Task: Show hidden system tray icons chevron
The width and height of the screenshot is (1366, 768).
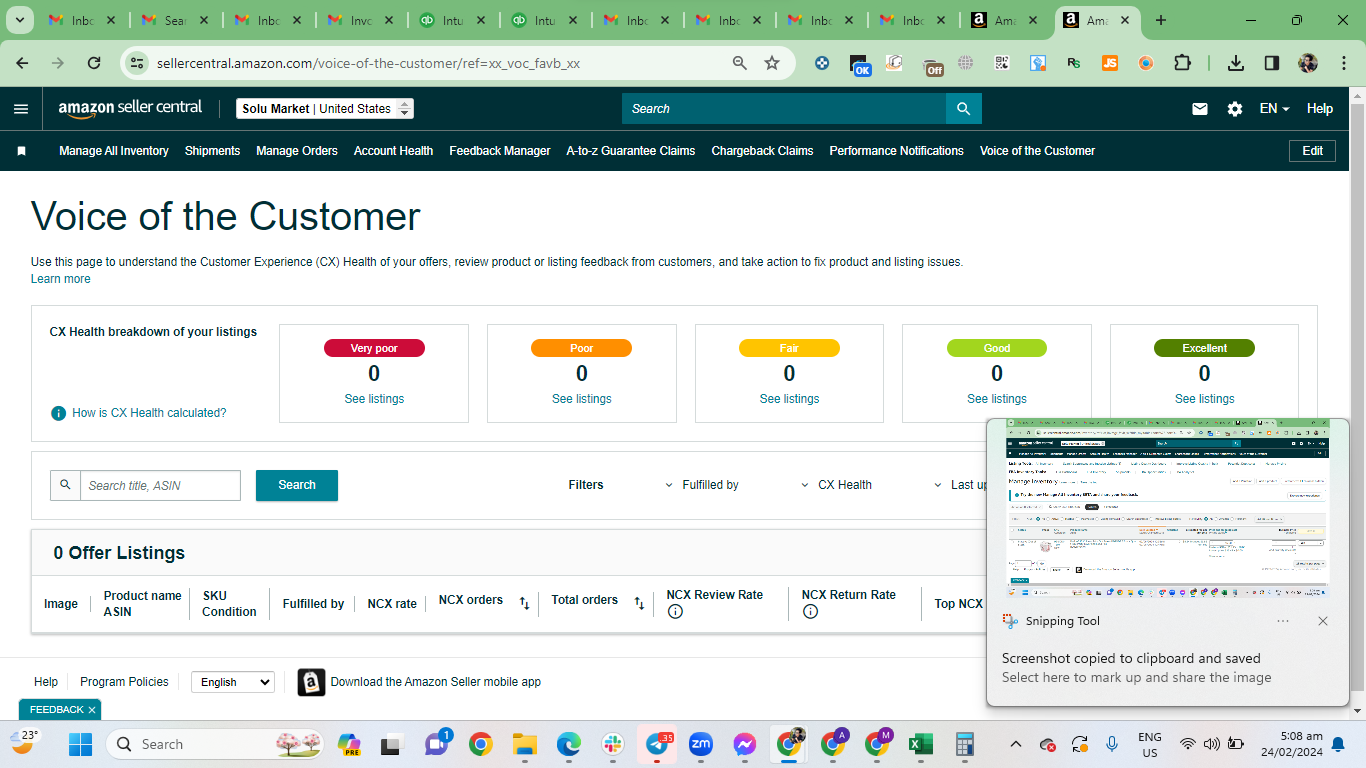Action: [1016, 744]
